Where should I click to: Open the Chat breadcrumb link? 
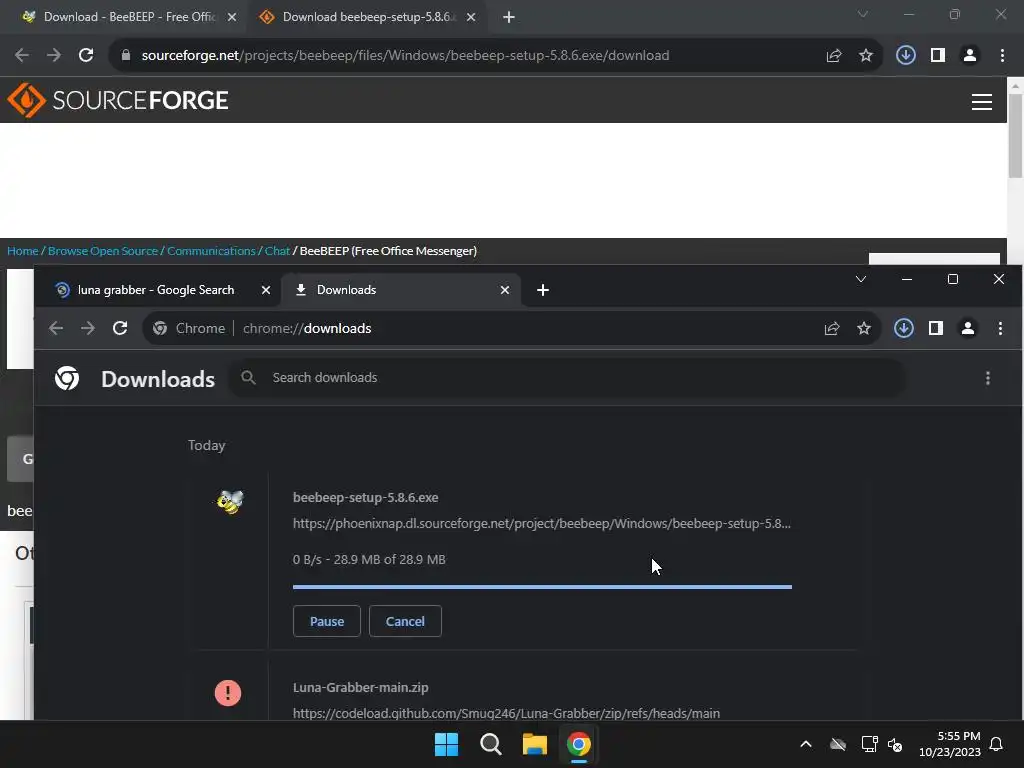tap(277, 251)
